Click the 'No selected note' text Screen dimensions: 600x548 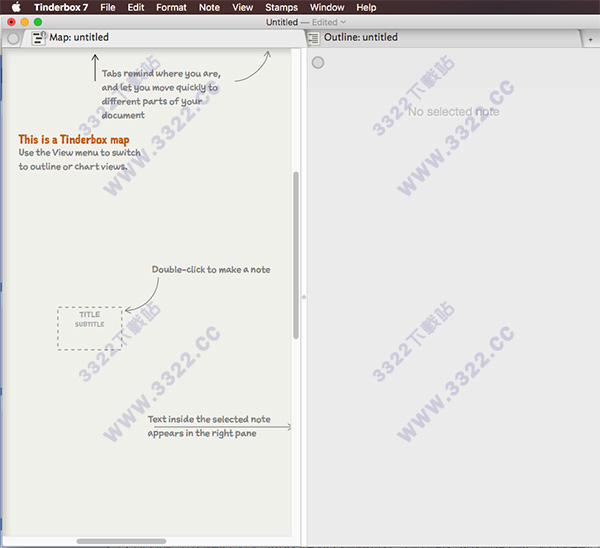[x=453, y=111]
